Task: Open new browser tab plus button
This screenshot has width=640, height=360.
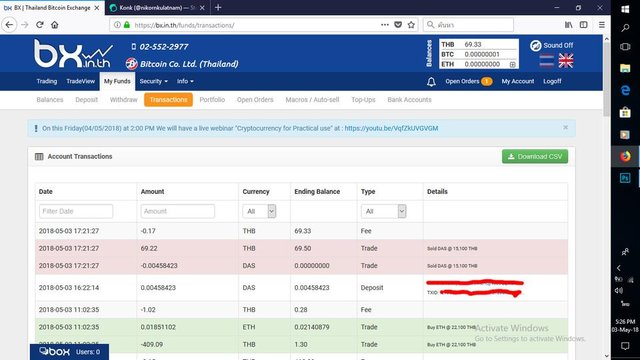Action: (x=218, y=7)
